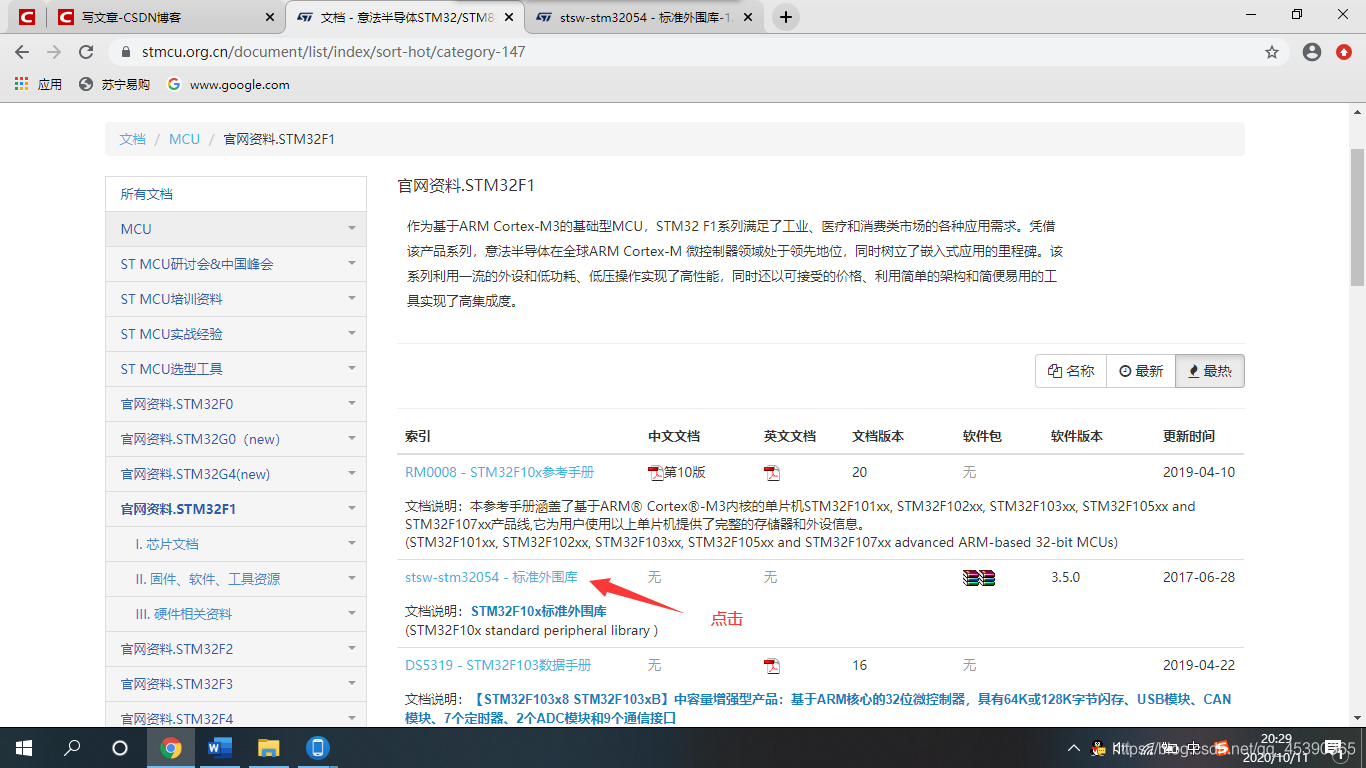The height and width of the screenshot is (768, 1366).
Task: Expand the ST MCU实战经验 caret
Action: [352, 334]
